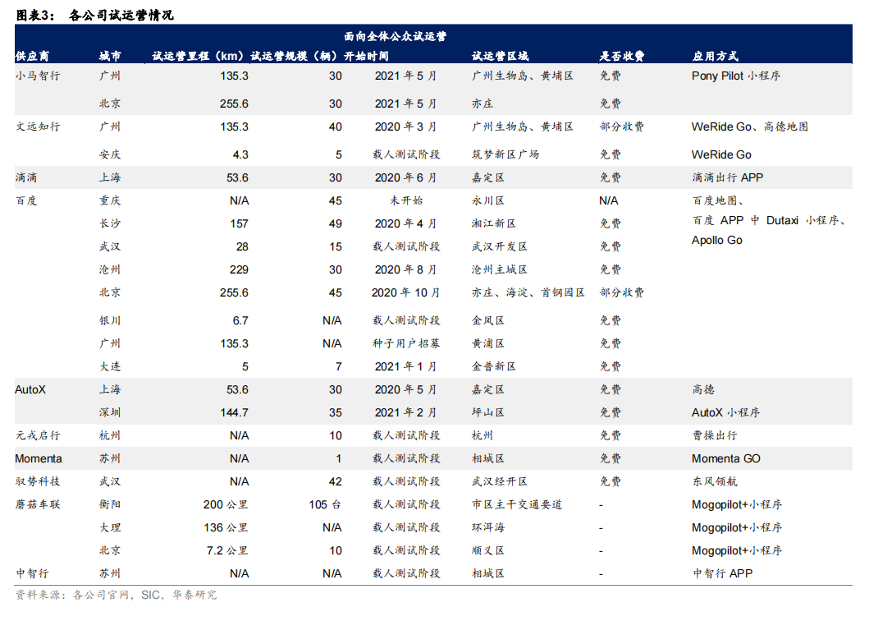Click mileage value '144.7'
Screen dimensions: 869x621
coord(234,413)
